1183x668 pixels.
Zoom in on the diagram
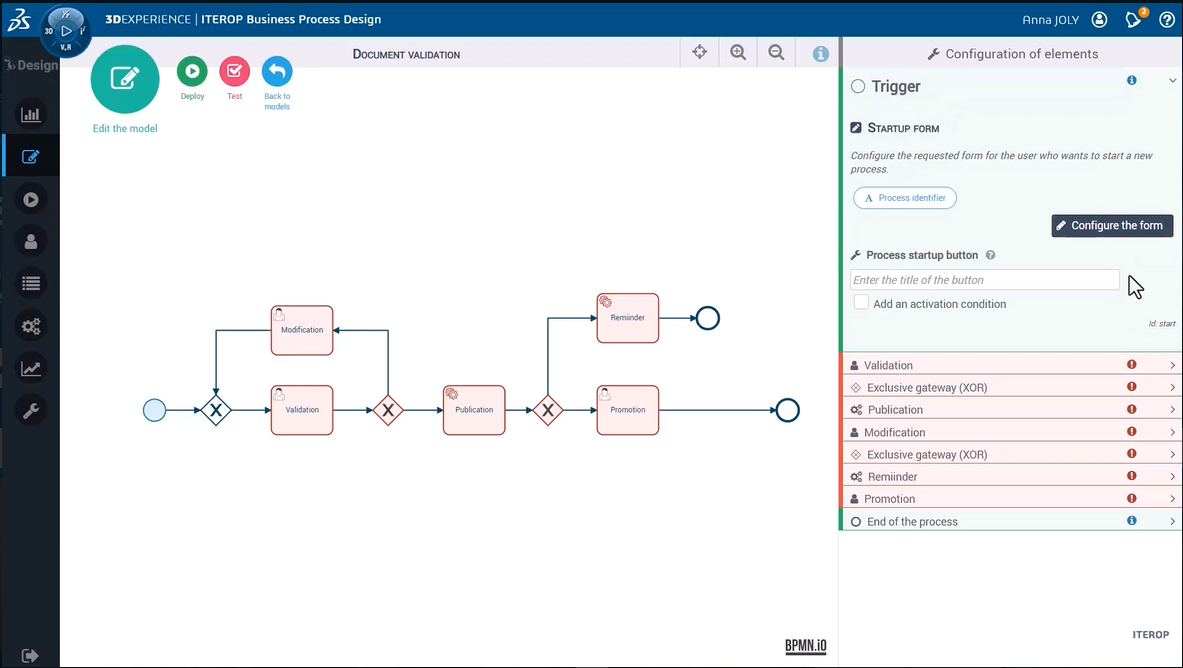(738, 52)
